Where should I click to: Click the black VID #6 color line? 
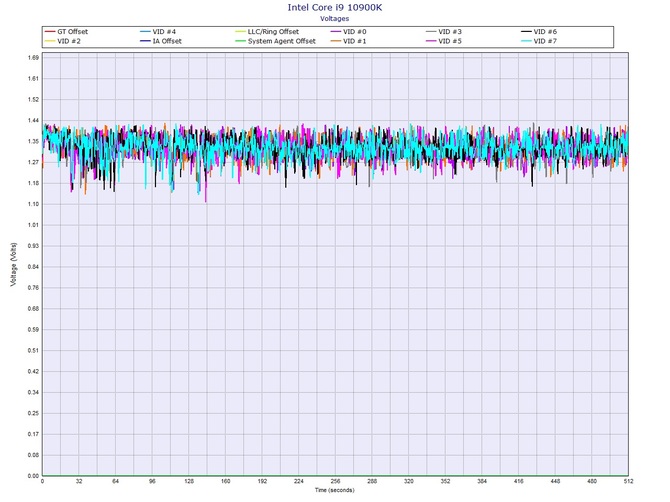[526, 32]
